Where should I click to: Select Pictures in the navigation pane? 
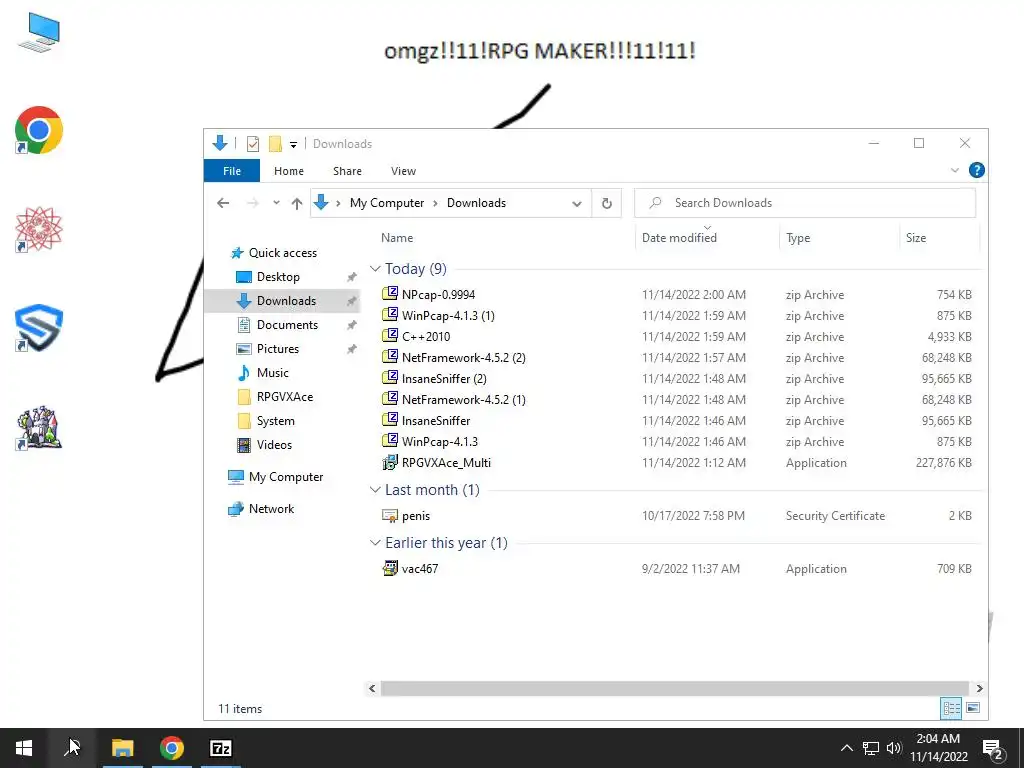click(x=278, y=349)
